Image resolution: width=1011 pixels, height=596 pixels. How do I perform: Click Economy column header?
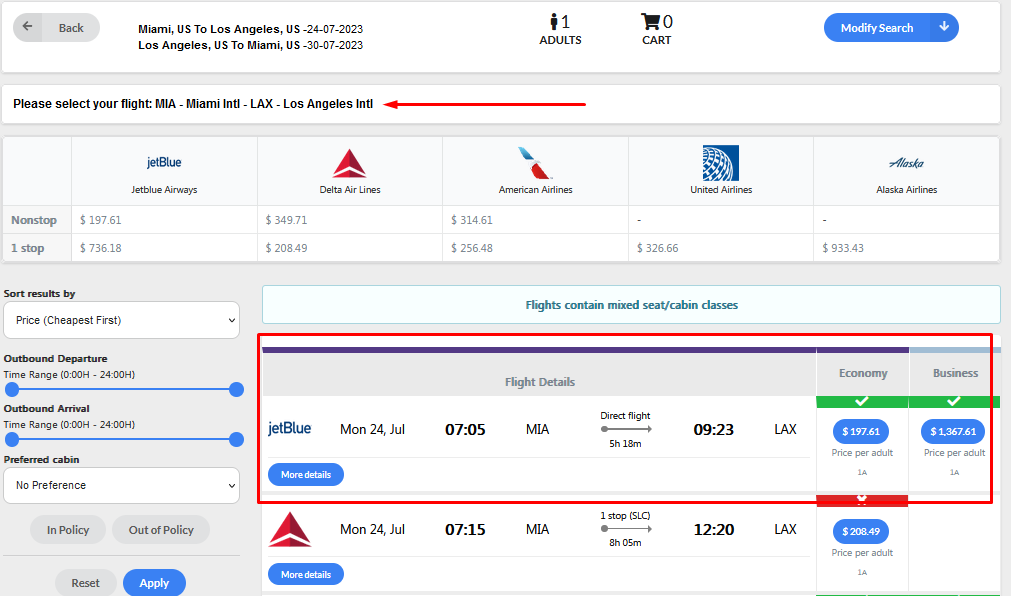[x=863, y=373]
